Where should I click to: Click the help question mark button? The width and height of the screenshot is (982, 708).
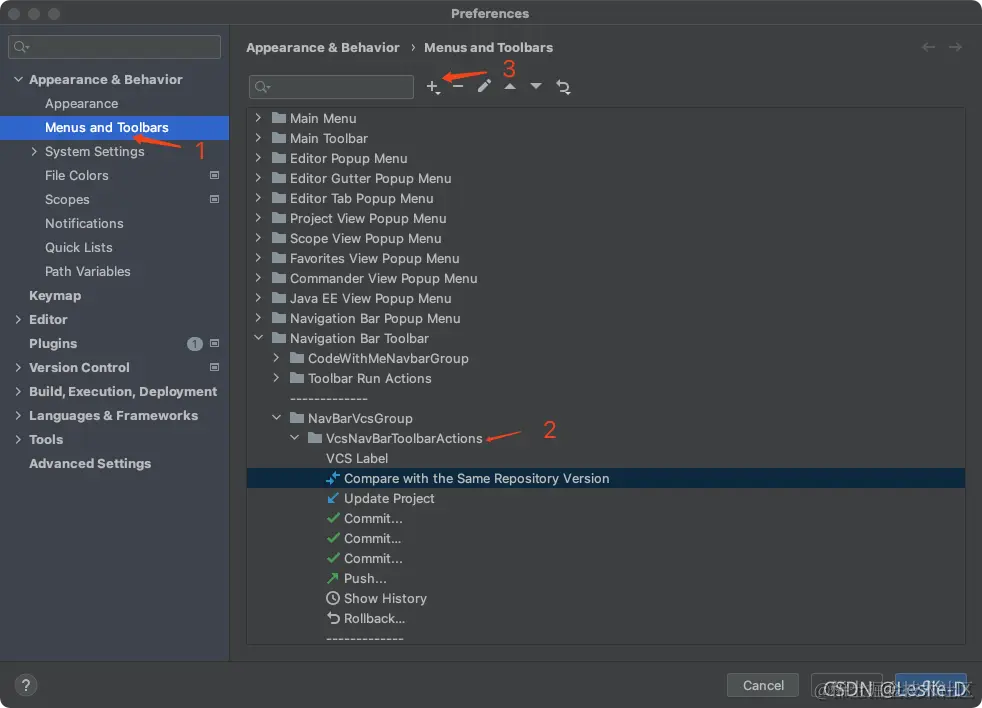click(26, 685)
